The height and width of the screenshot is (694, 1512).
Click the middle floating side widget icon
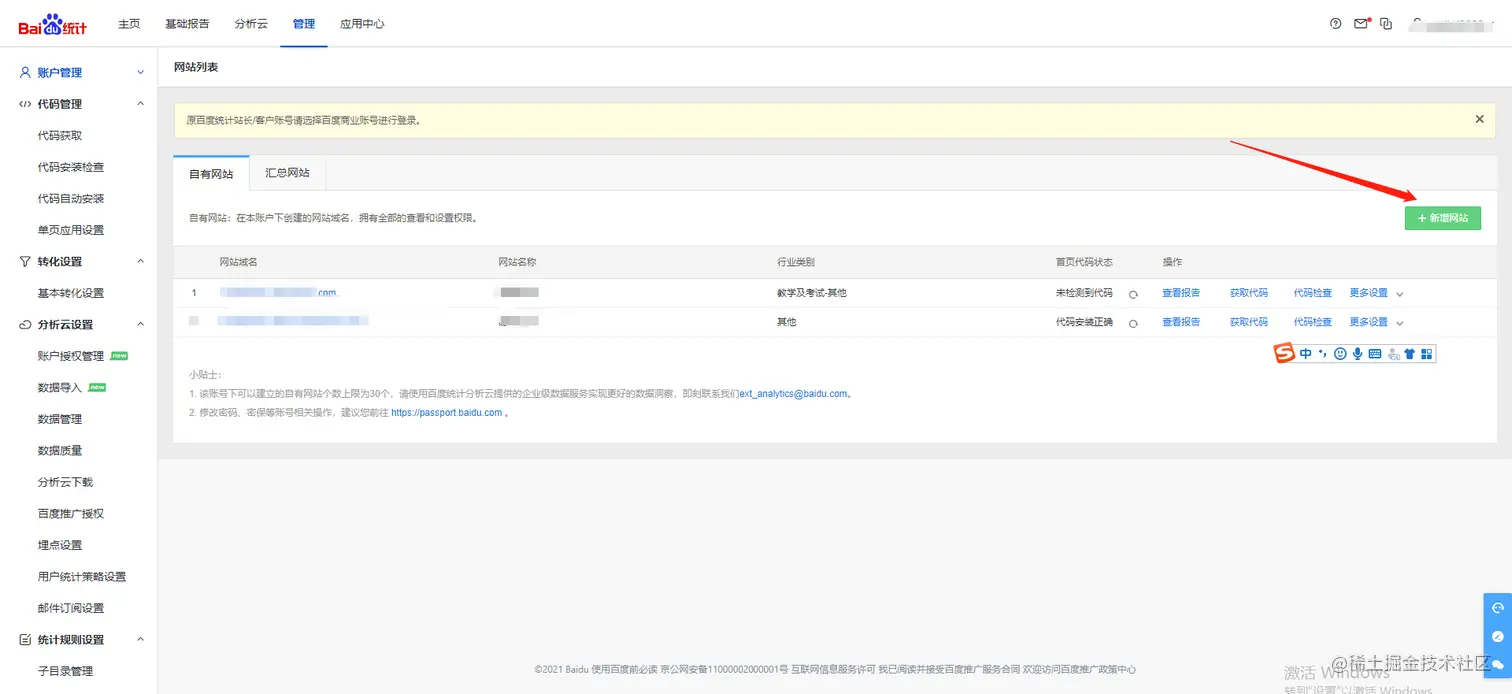(1497, 636)
